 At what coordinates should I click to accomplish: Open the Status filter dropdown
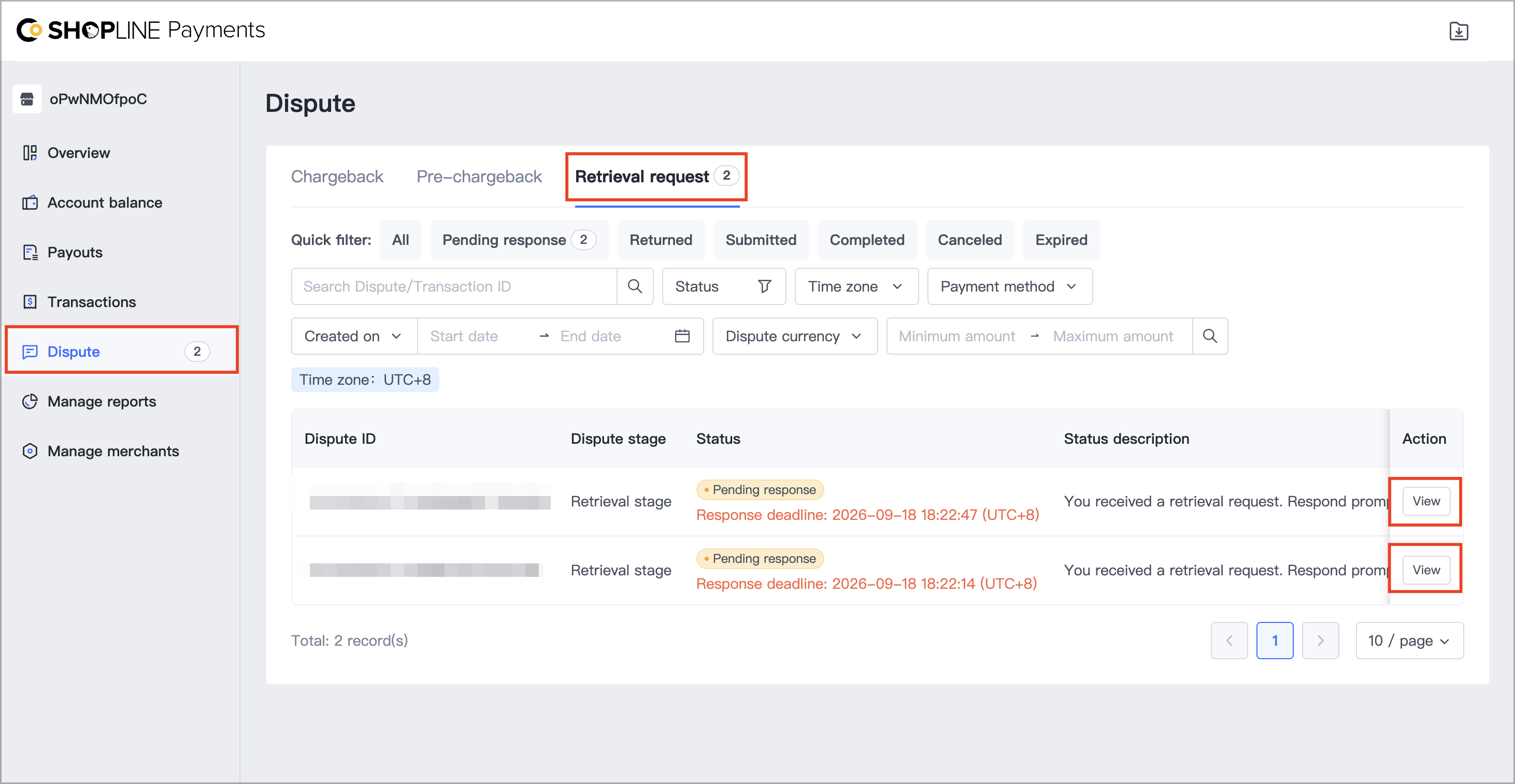coord(723,286)
